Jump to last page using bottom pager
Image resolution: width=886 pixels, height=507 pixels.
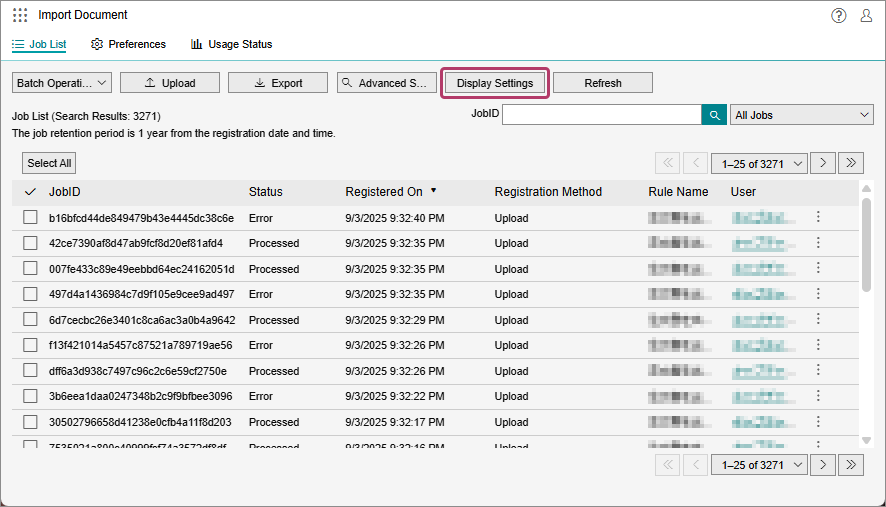(x=851, y=465)
